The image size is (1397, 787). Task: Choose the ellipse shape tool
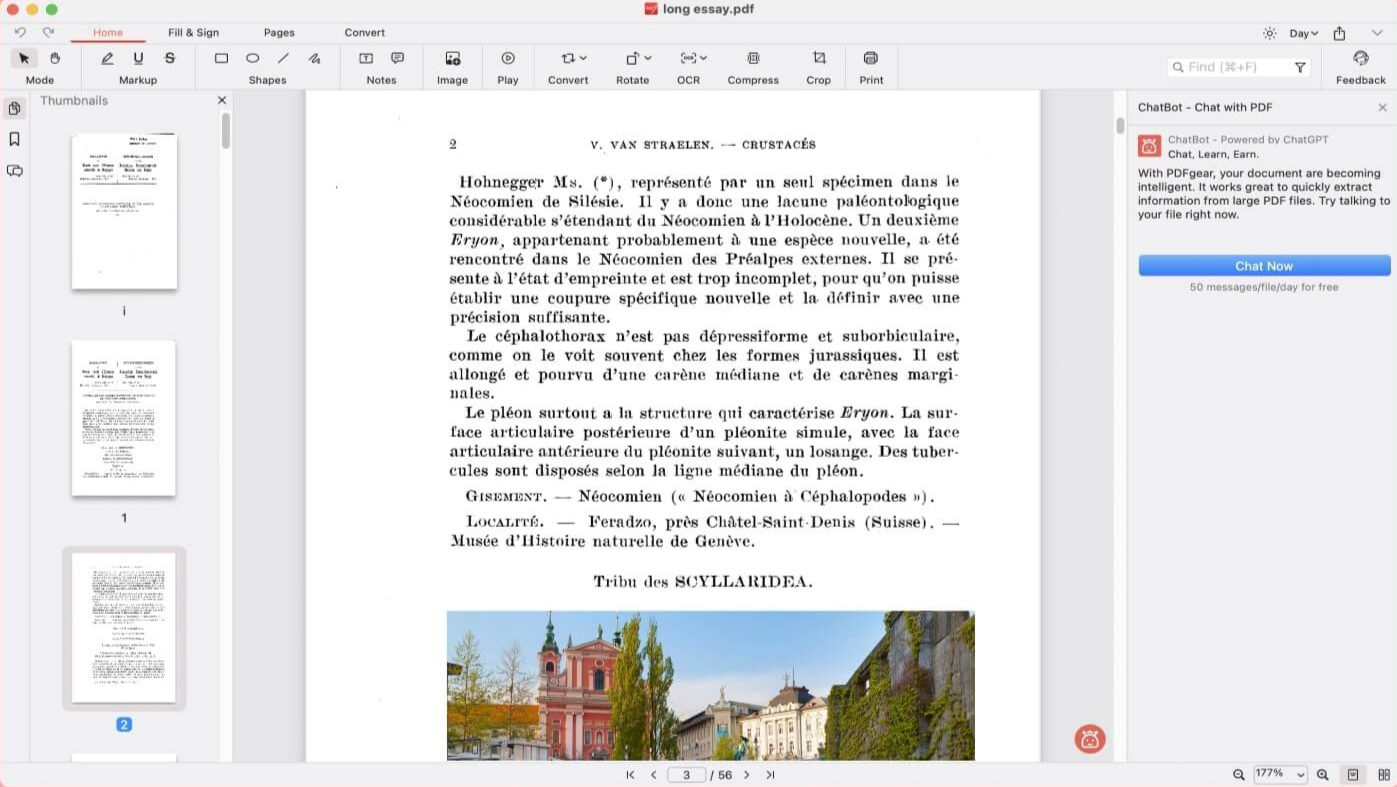pos(252,59)
